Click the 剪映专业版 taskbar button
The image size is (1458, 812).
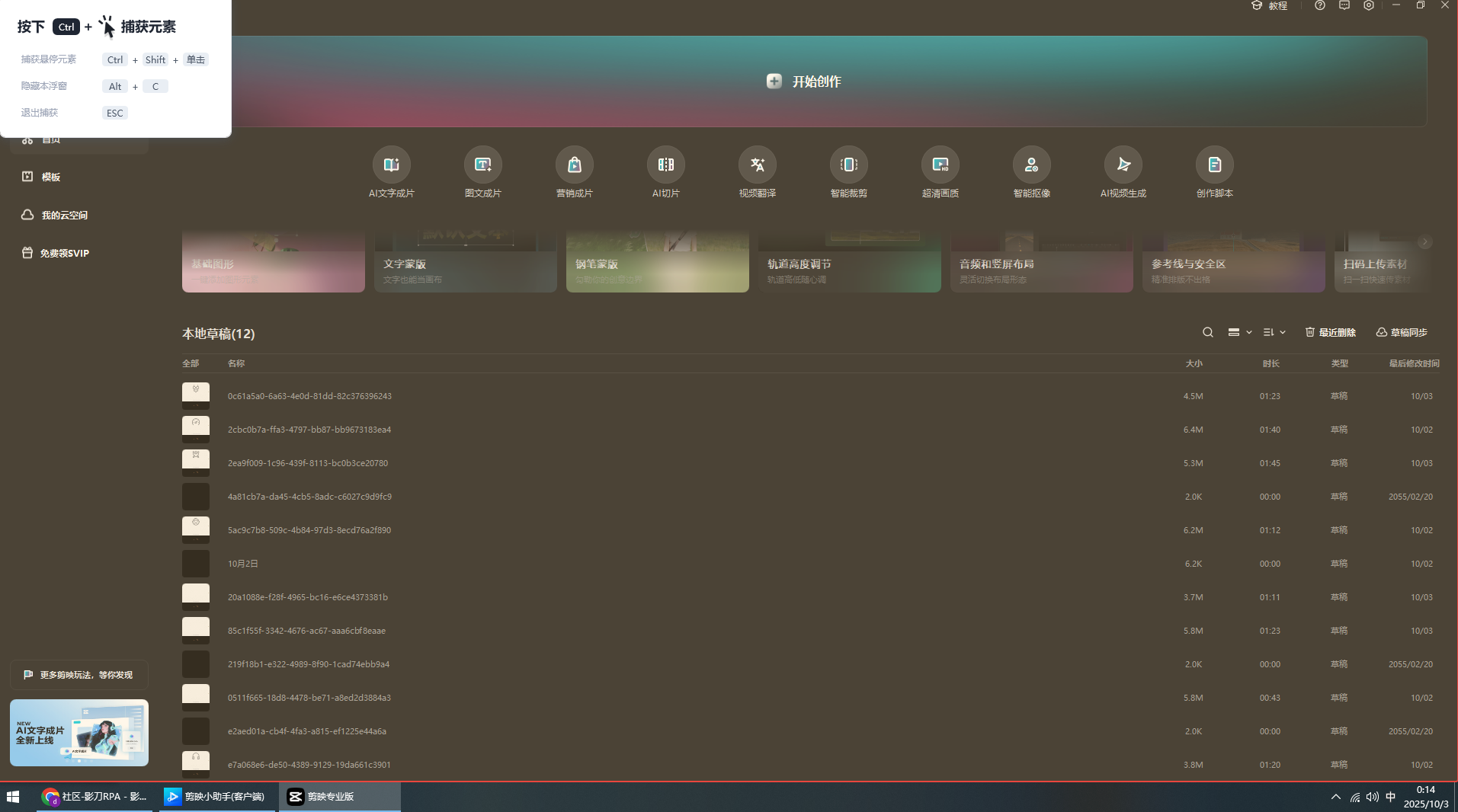tap(340, 797)
